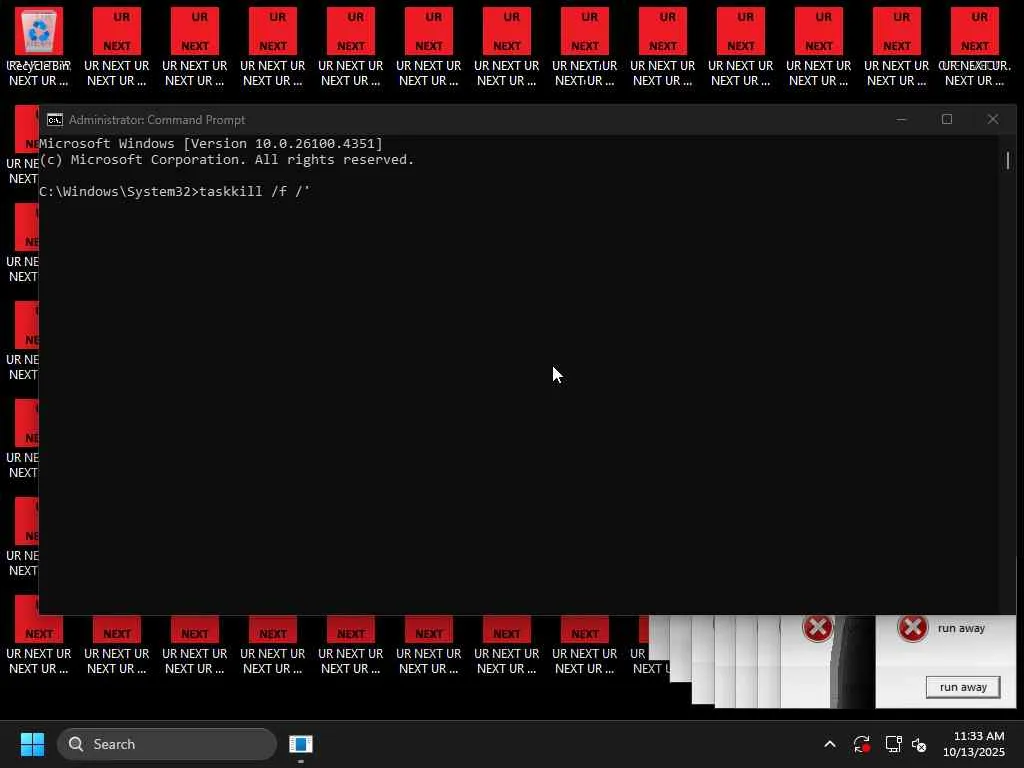The image size is (1024, 768).
Task: Click the red error icon on the stacked dialog
Action: 817,628
